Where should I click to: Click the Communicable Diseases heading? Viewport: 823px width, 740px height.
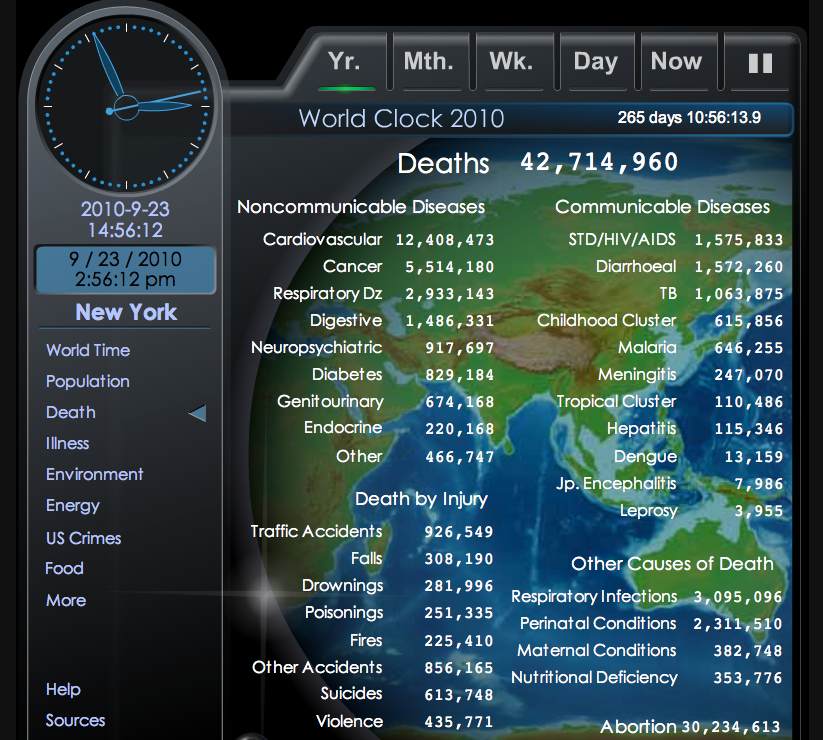click(662, 207)
